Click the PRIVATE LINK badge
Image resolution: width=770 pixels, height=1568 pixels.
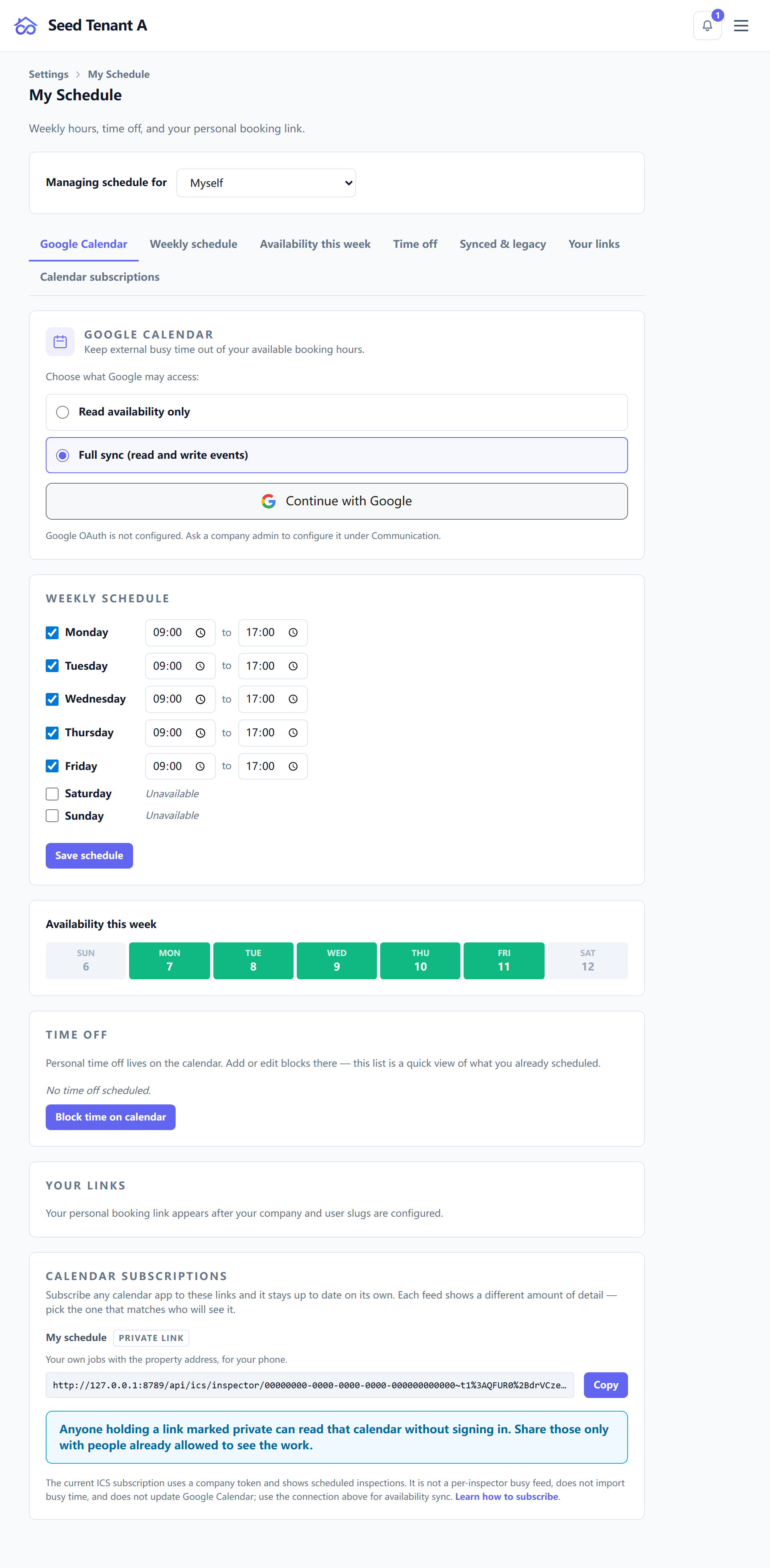[x=151, y=1338]
